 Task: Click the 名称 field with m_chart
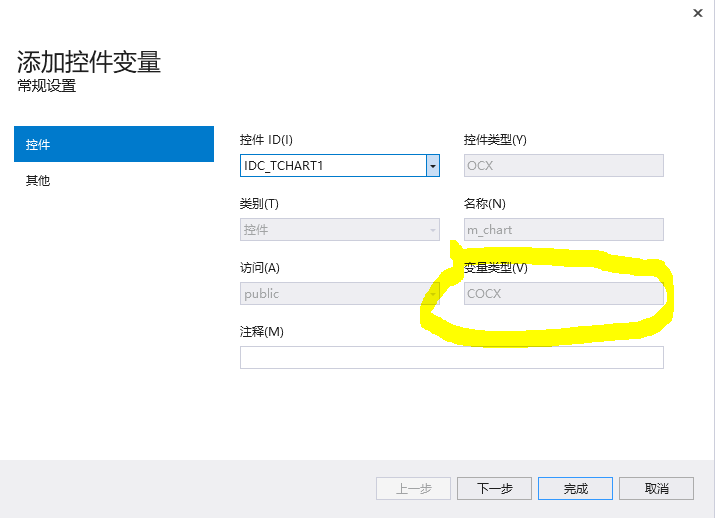click(x=564, y=229)
